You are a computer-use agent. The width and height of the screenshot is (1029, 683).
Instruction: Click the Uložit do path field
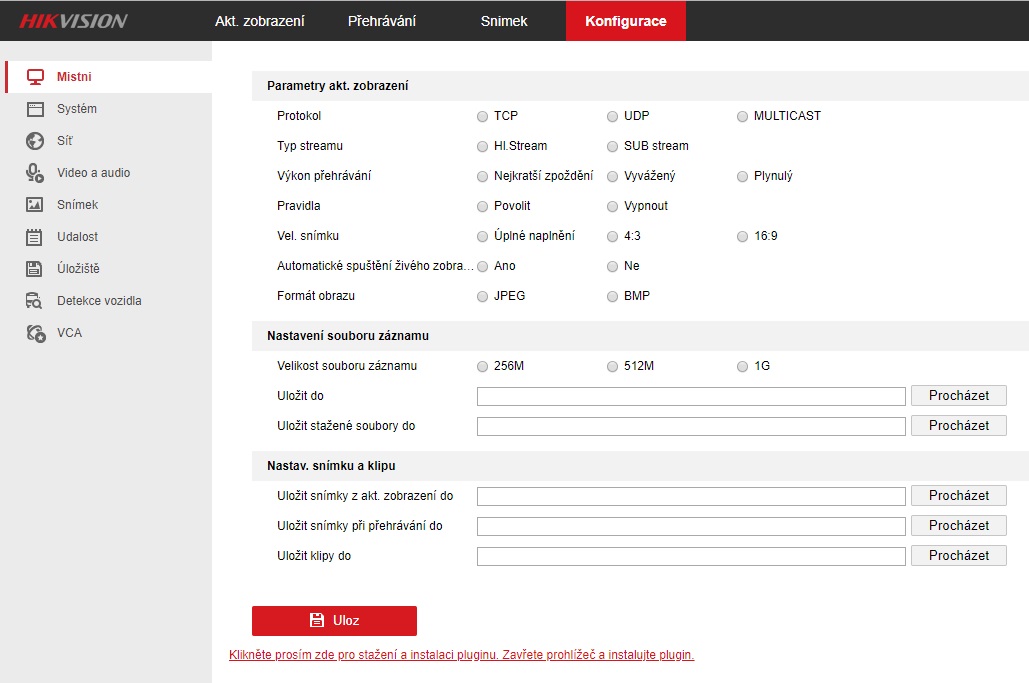click(691, 396)
